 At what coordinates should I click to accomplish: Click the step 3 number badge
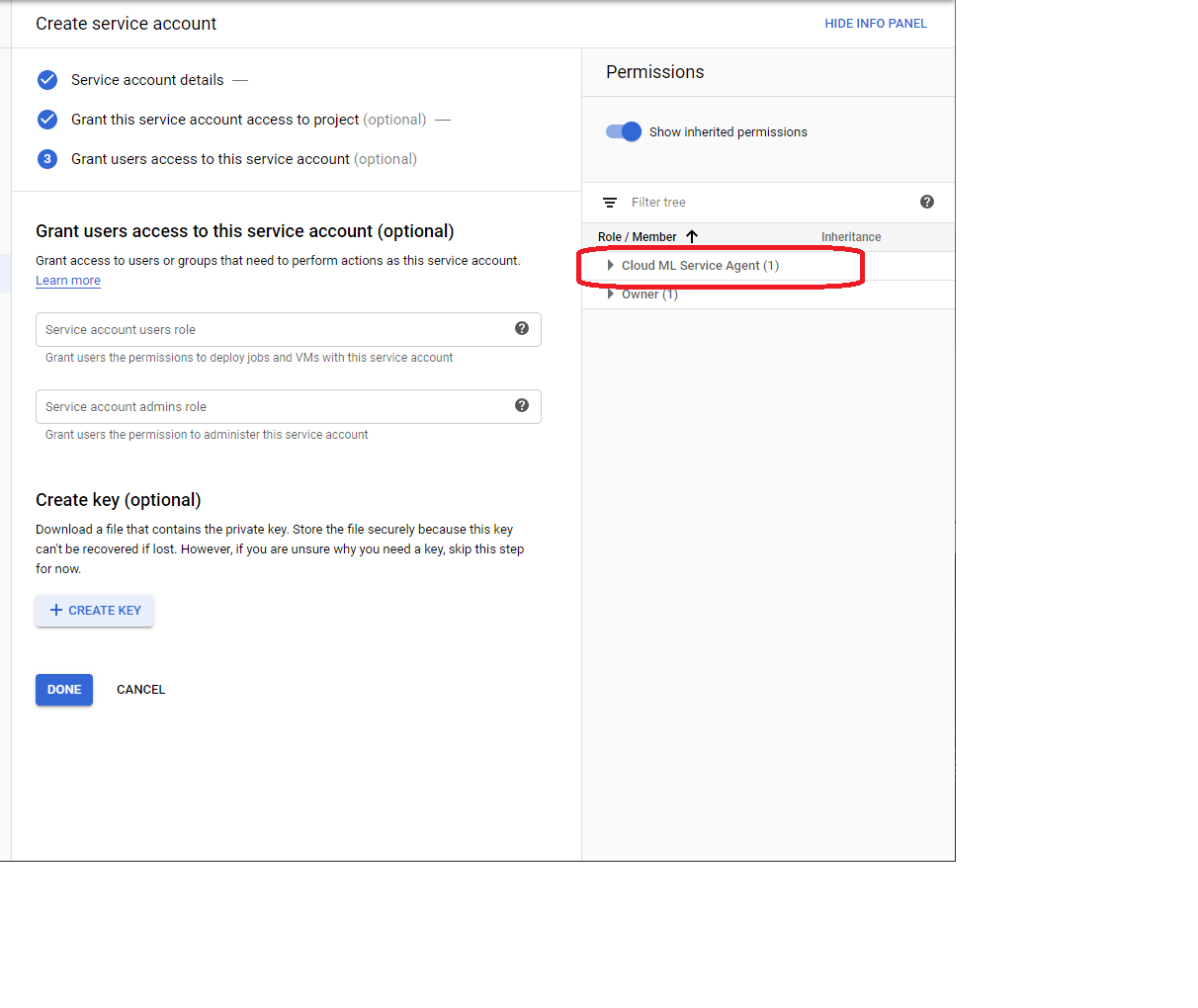pos(47,159)
